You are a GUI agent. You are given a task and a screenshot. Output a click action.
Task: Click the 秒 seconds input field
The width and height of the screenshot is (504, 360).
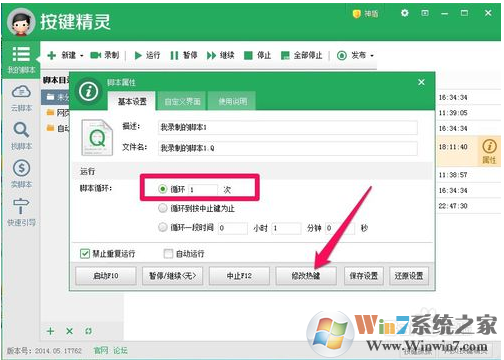(340, 228)
